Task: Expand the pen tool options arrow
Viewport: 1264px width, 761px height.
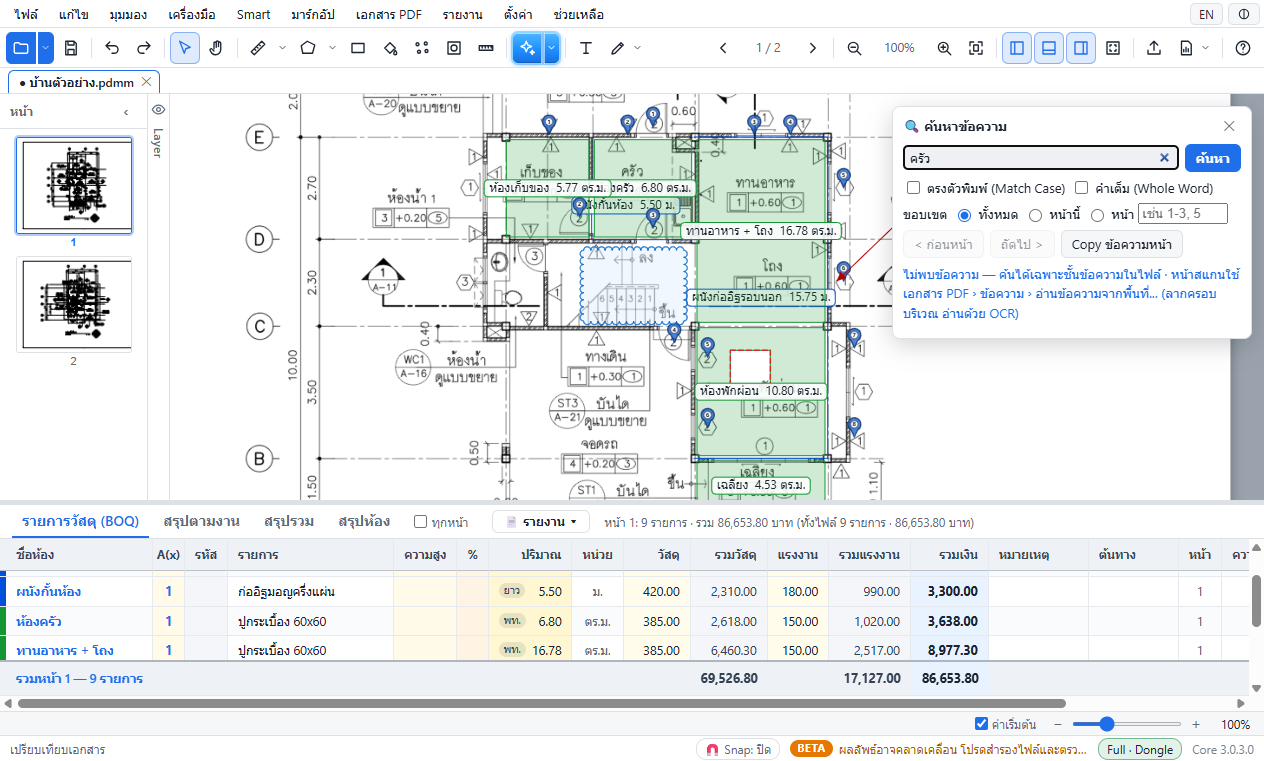Action: [x=638, y=48]
